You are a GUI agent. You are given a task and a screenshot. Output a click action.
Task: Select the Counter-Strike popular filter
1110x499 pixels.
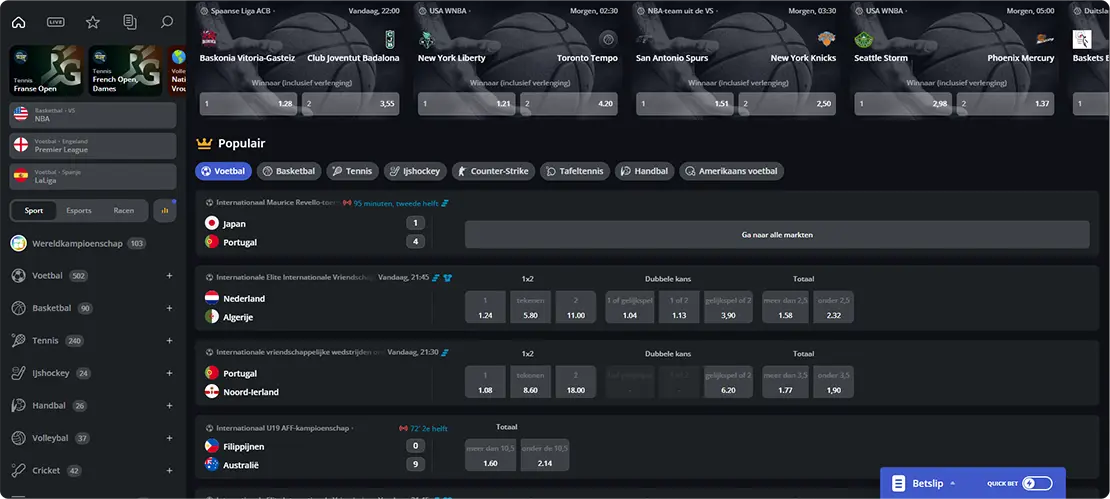pos(493,171)
